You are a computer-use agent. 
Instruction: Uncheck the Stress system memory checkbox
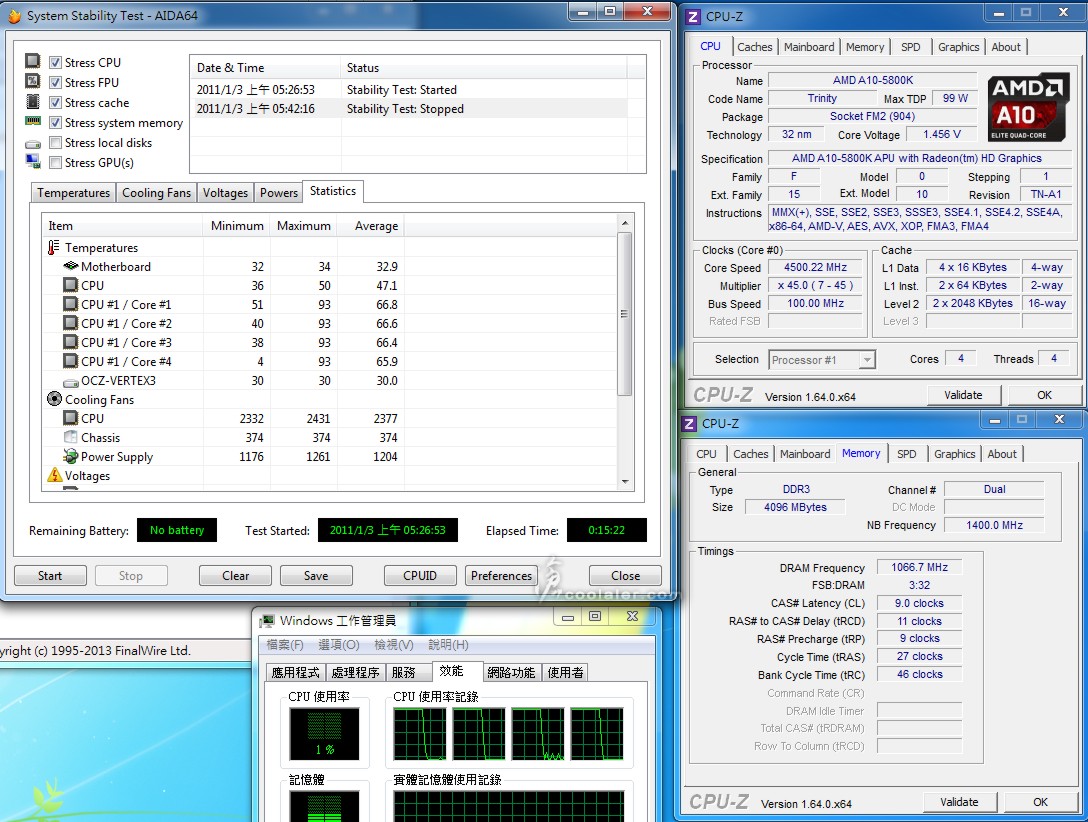point(56,123)
